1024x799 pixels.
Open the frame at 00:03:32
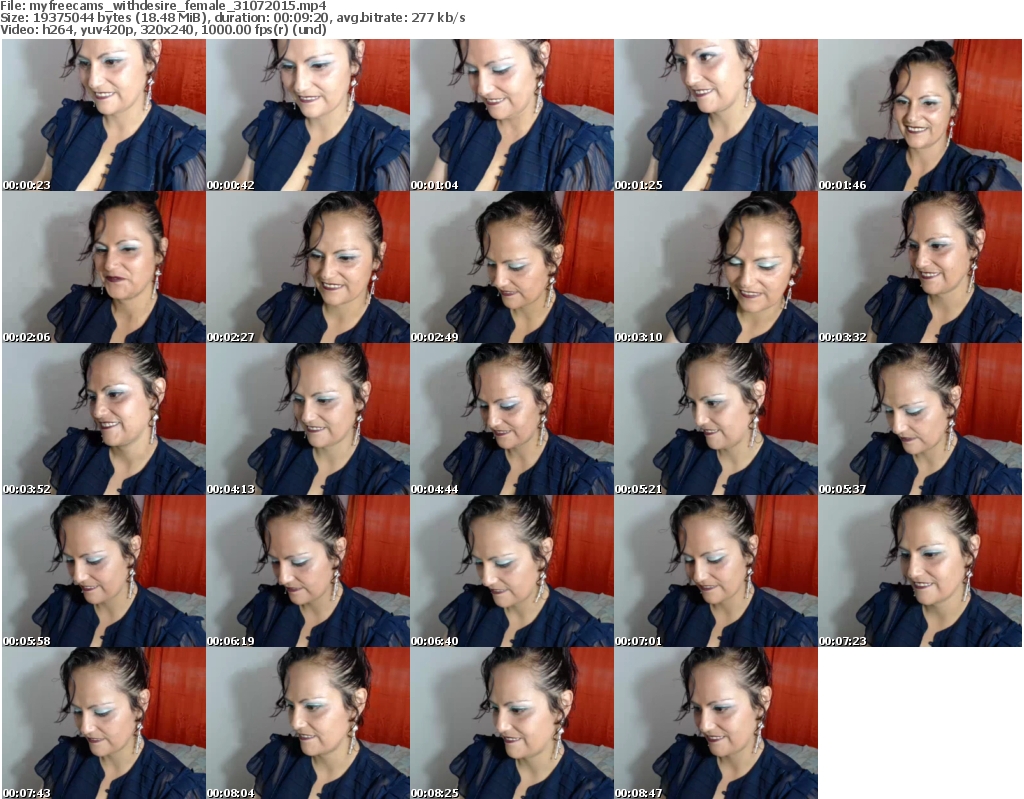click(x=920, y=267)
